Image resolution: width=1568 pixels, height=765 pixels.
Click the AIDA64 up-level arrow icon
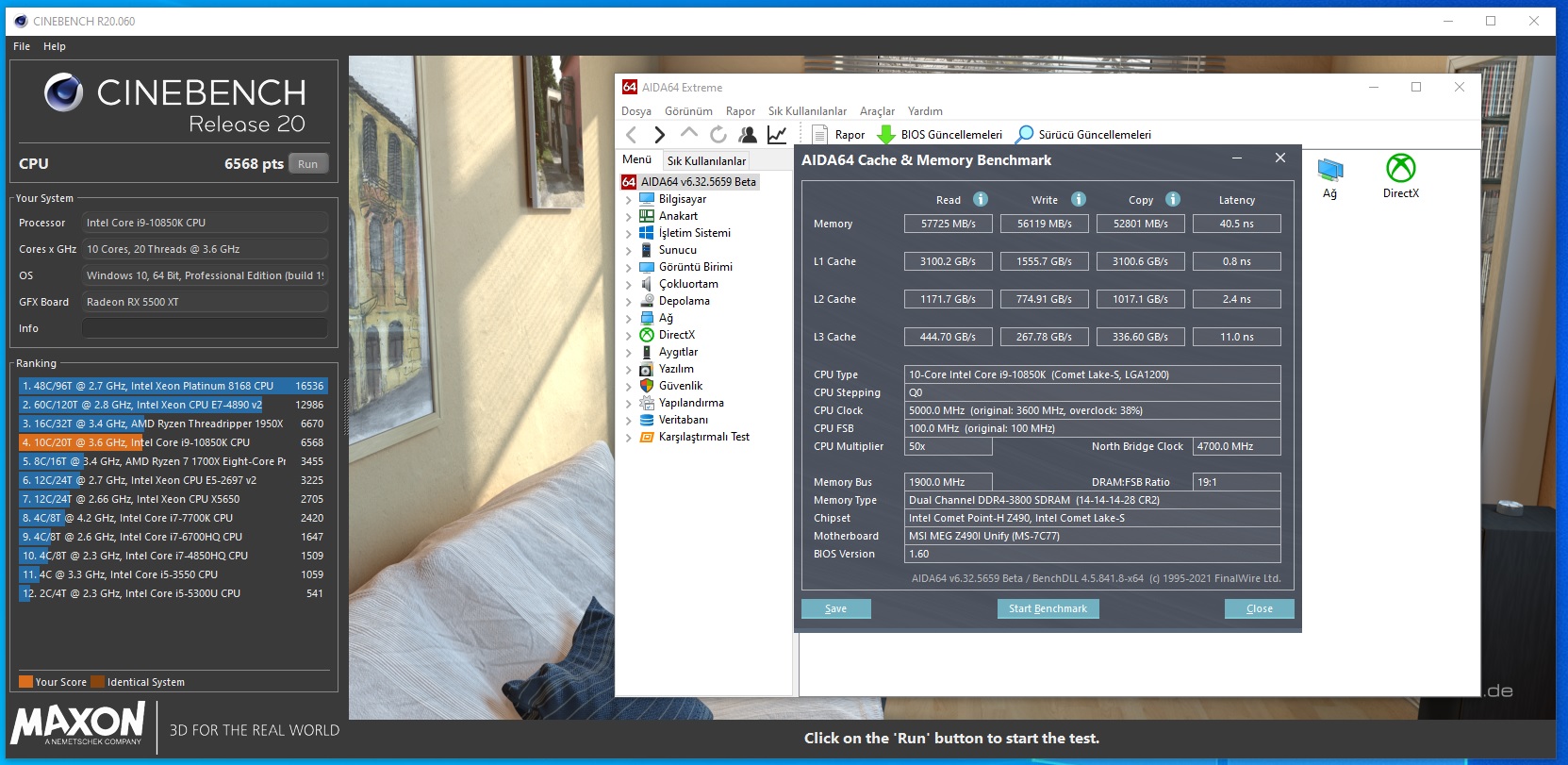tap(689, 134)
